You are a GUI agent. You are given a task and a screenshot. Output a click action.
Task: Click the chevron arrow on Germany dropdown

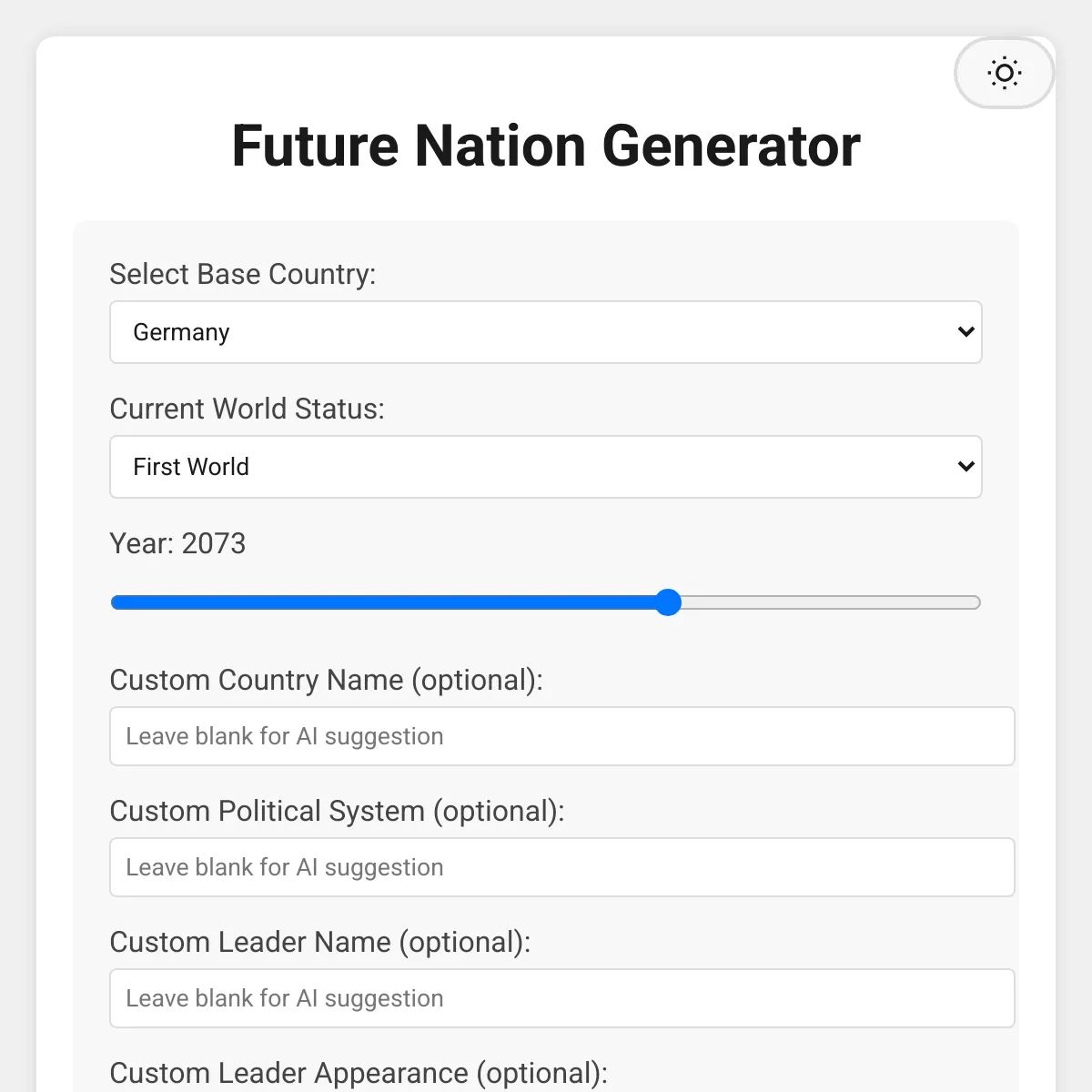click(x=966, y=332)
